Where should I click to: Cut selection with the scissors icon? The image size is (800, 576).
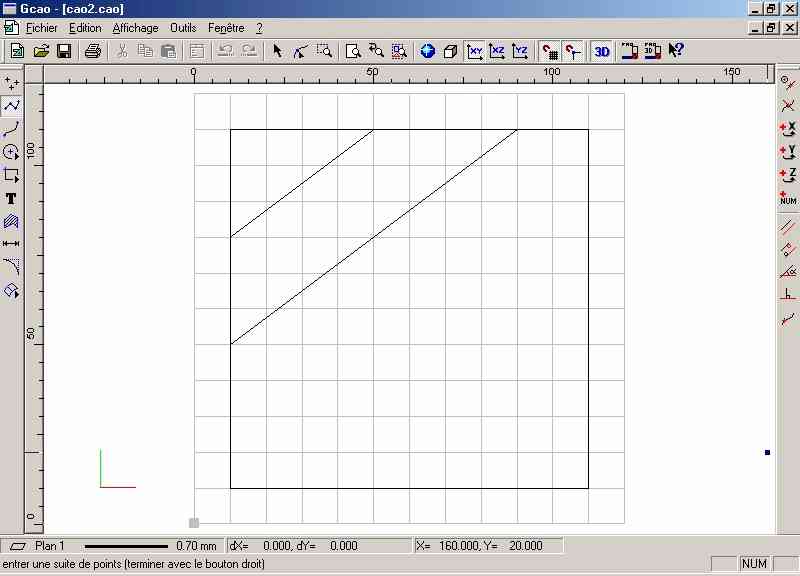(x=122, y=51)
